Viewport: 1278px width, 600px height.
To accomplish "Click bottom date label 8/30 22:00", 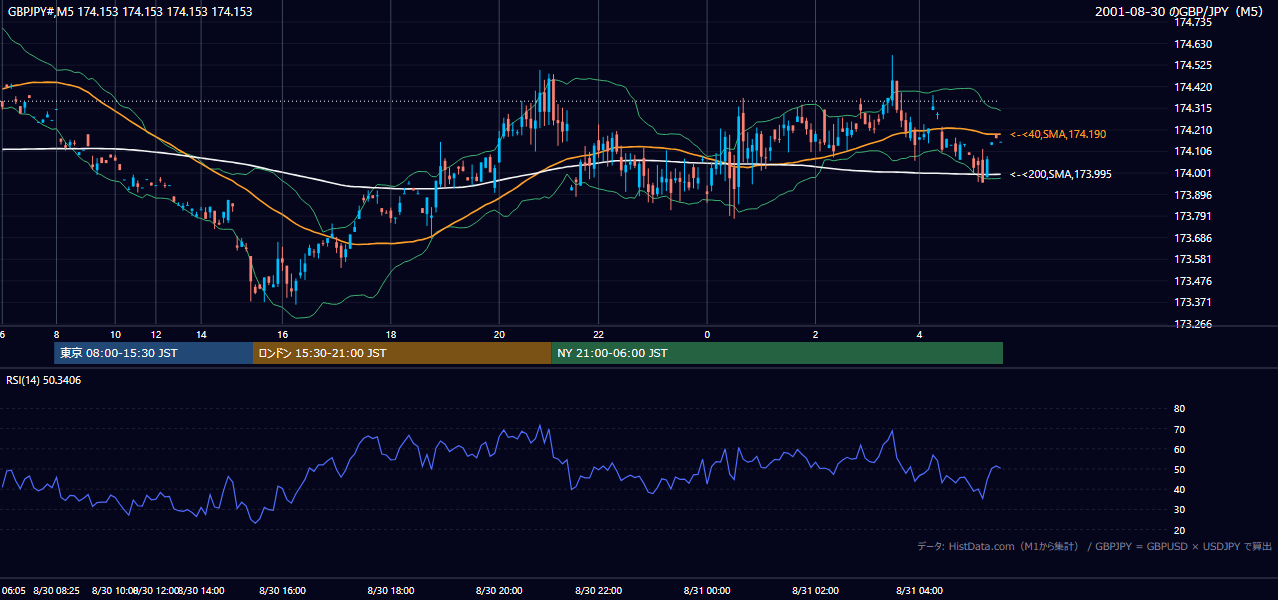I will pos(599,591).
